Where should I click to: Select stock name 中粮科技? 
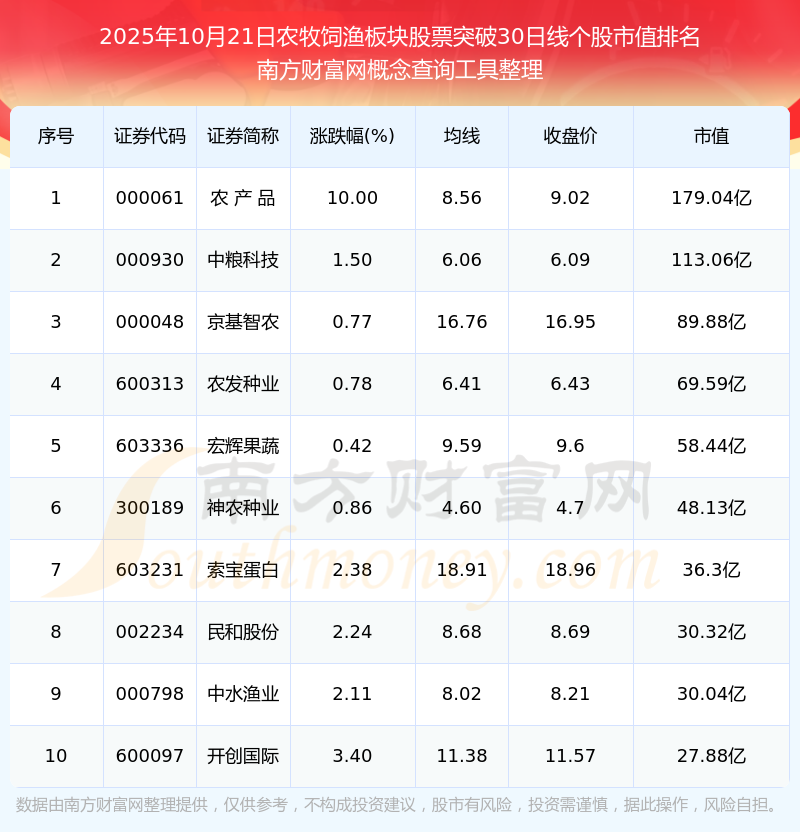tap(243, 260)
